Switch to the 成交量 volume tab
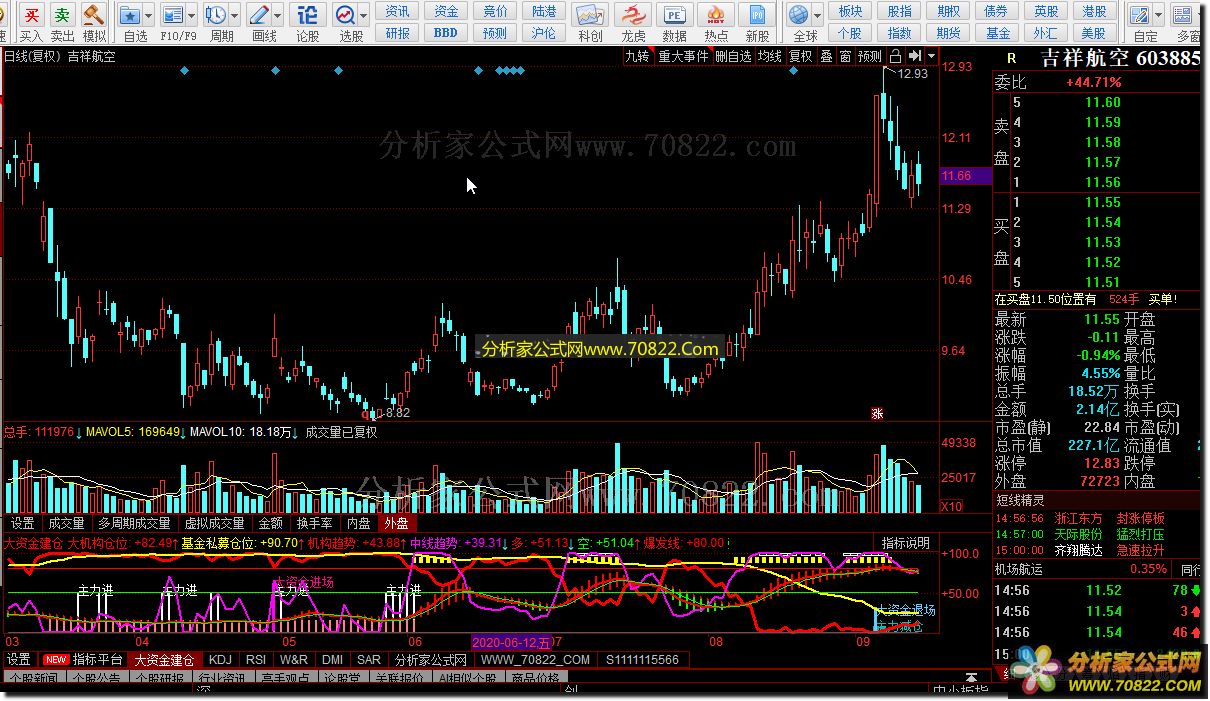Screen dimensions: 1210x701 66,523
